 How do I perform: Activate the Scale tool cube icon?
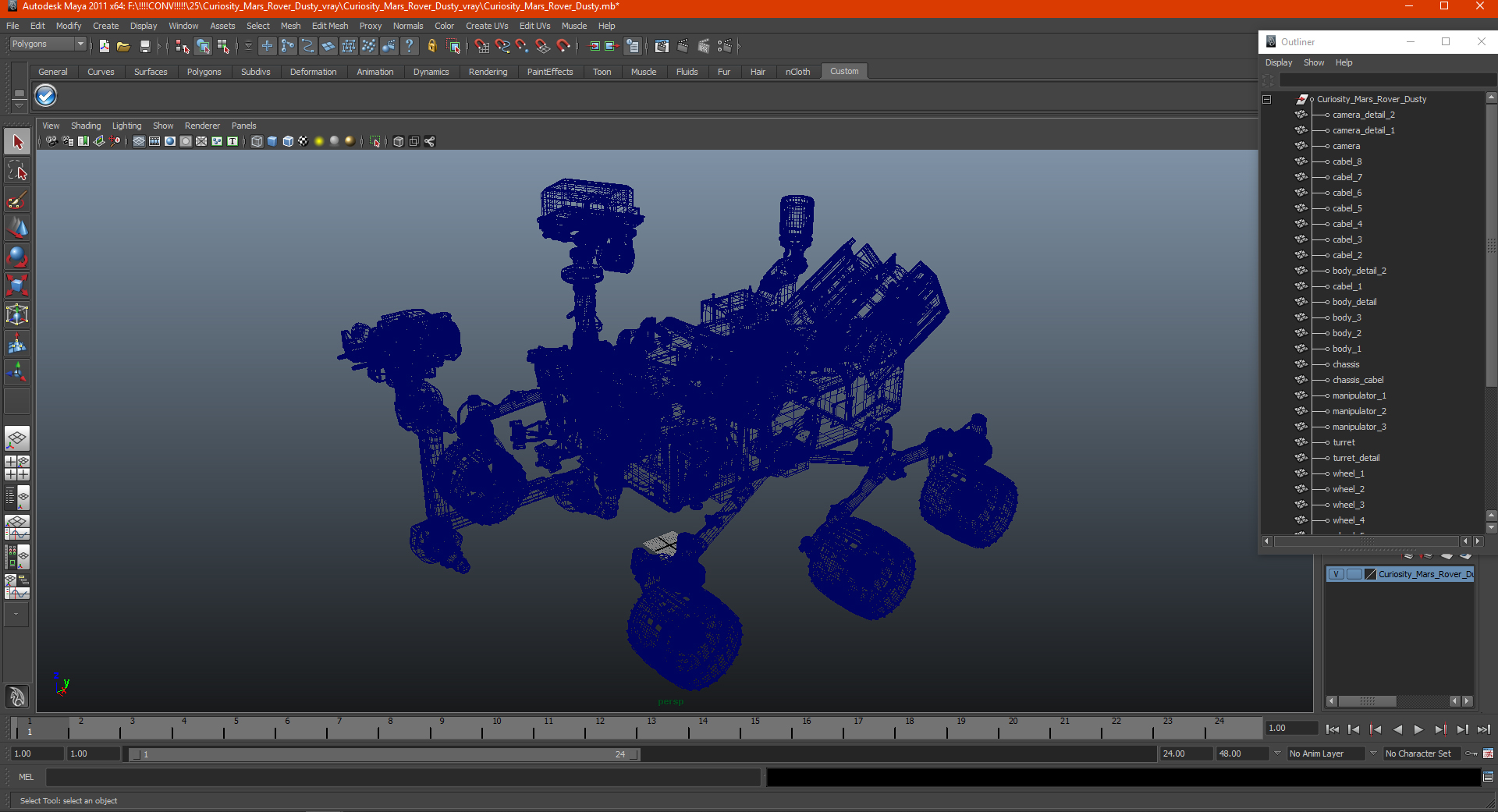(17, 285)
